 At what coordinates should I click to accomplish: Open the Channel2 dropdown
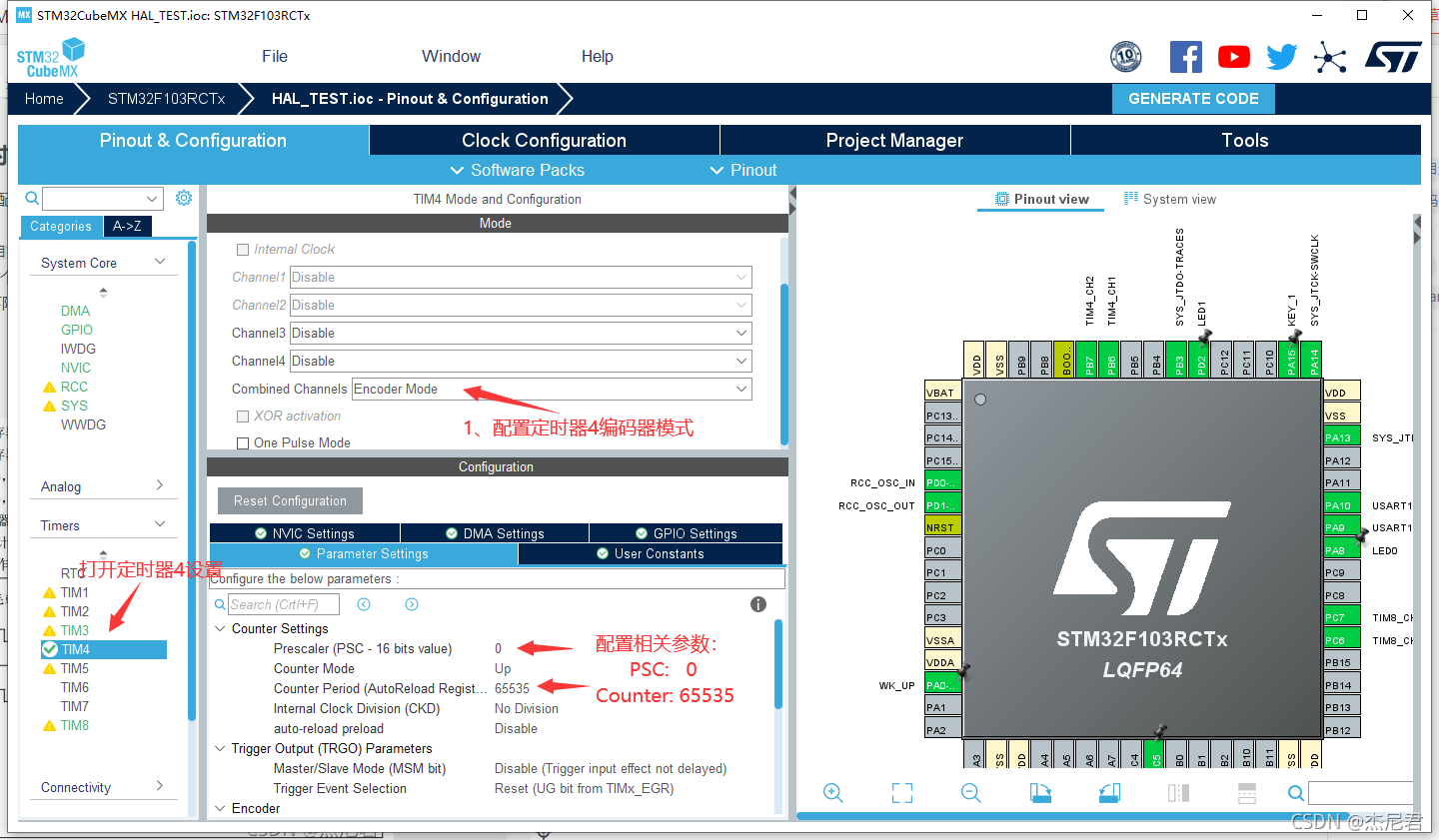[x=521, y=306]
